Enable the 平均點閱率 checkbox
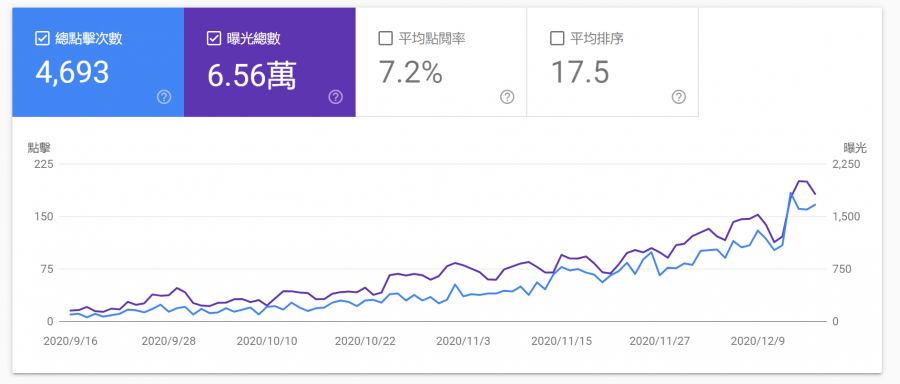This screenshot has width=900, height=384. pyautogui.click(x=385, y=38)
